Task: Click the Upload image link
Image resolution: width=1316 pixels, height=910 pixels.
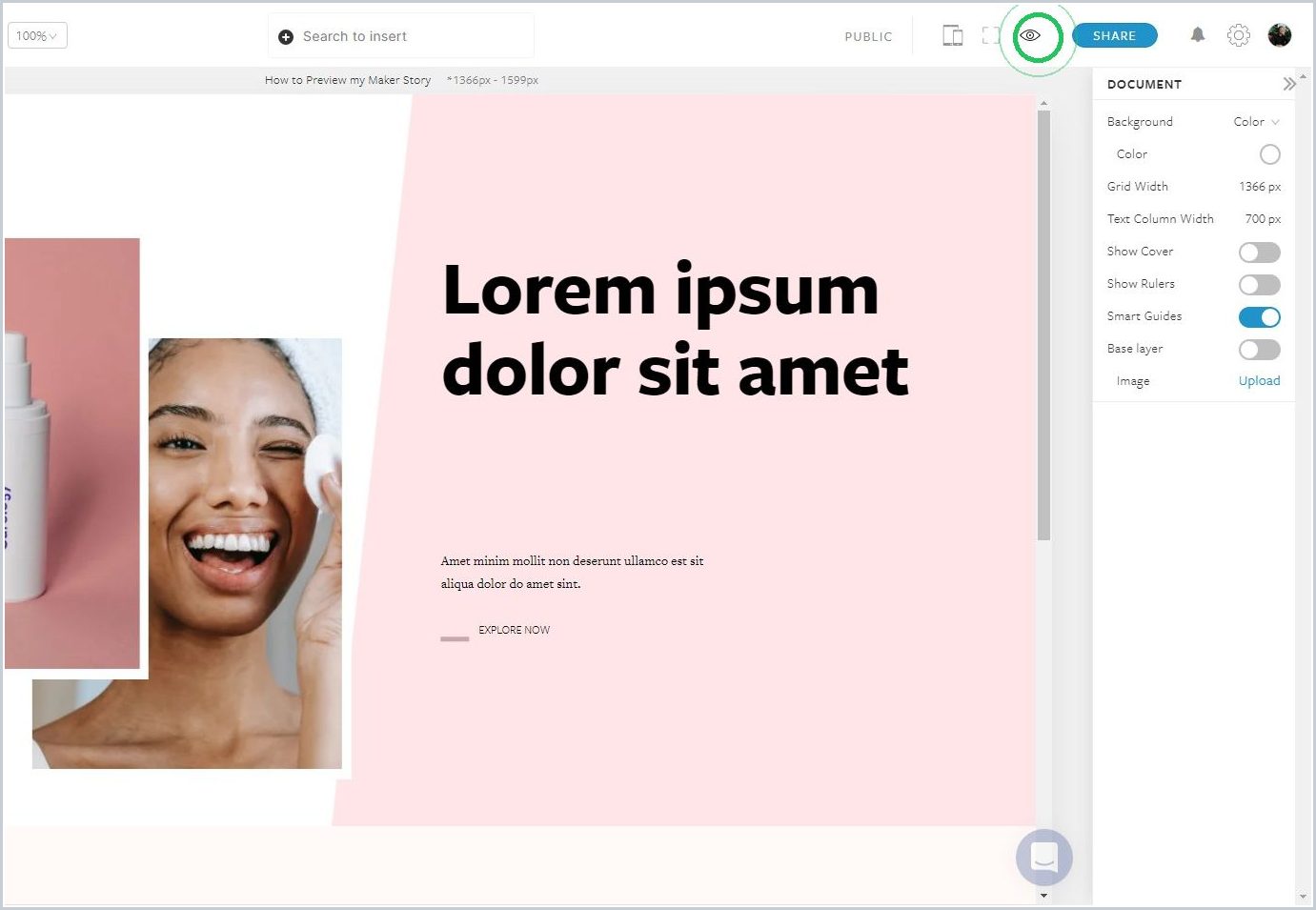Action: pos(1259,380)
